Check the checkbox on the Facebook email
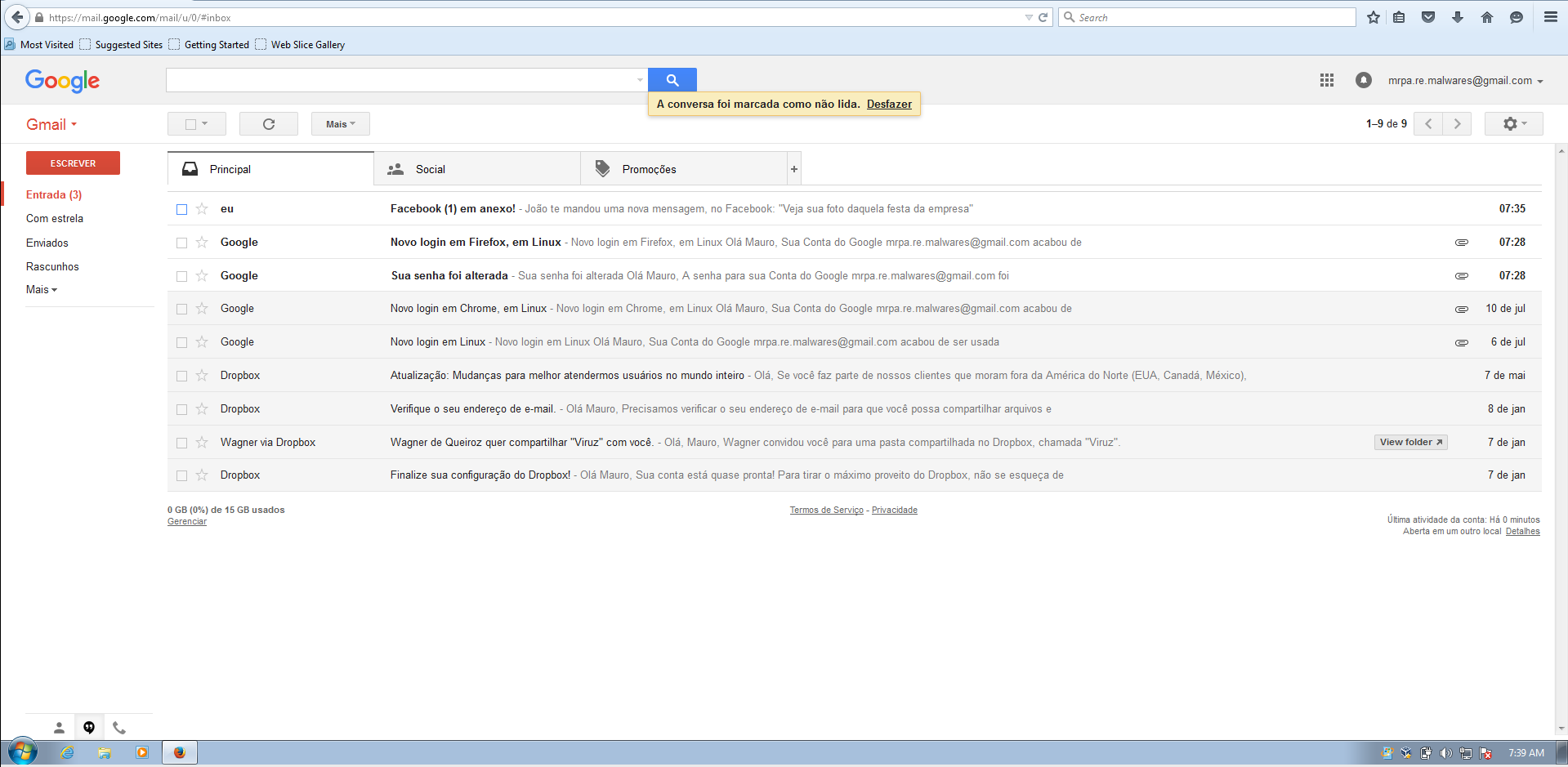 (x=181, y=209)
